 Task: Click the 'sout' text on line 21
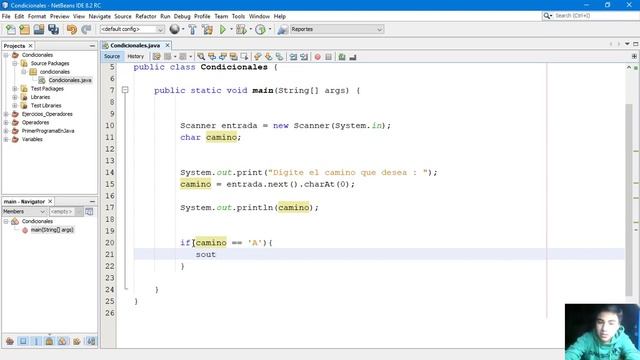tap(205, 254)
